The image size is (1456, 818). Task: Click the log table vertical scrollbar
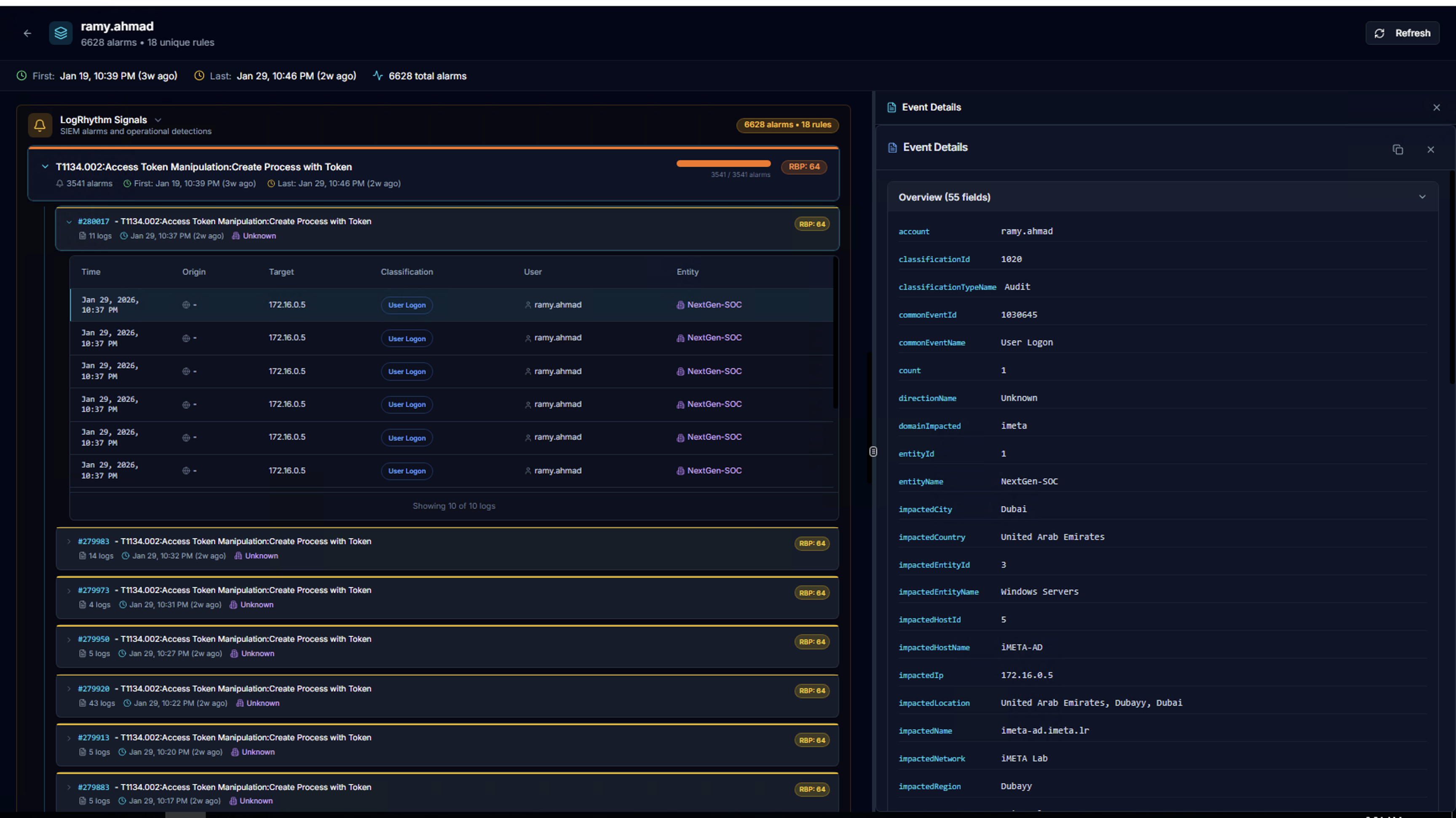(835, 333)
